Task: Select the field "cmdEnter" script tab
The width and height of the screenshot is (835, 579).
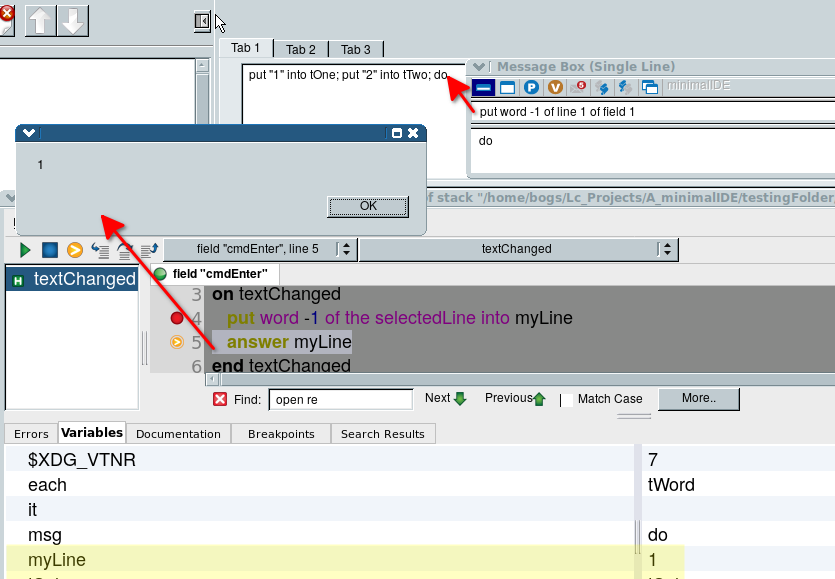Action: click(x=215, y=274)
